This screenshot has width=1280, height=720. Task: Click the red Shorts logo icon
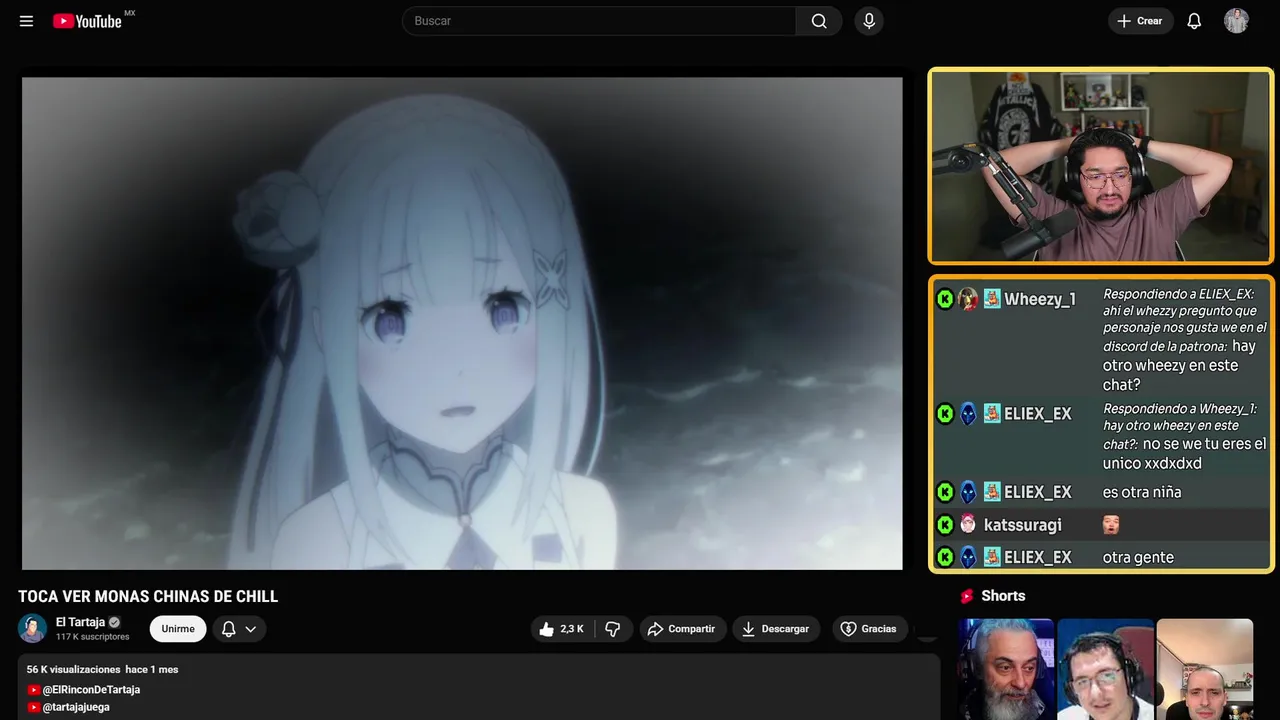(967, 596)
